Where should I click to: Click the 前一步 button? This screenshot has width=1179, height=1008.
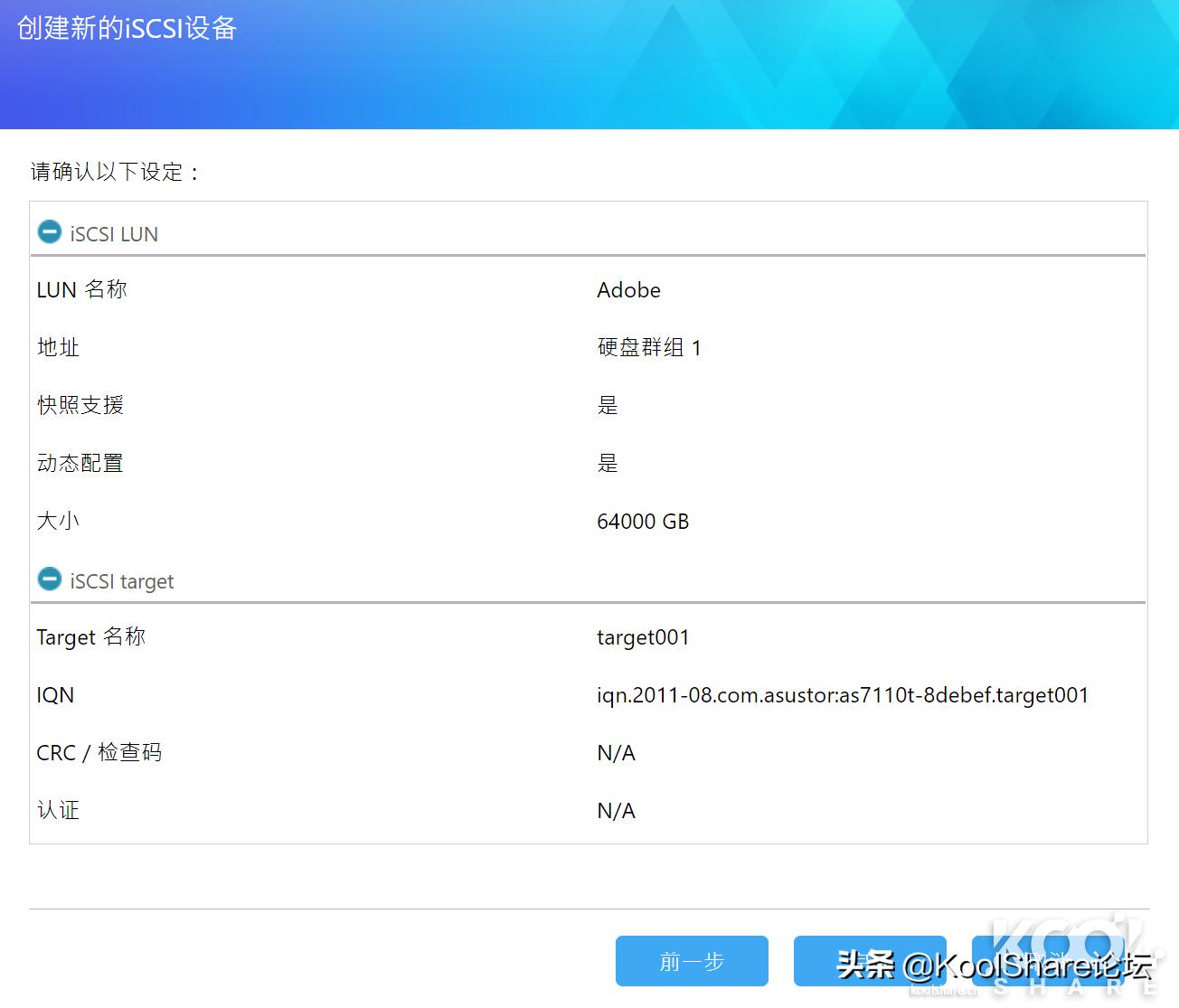[691, 961]
